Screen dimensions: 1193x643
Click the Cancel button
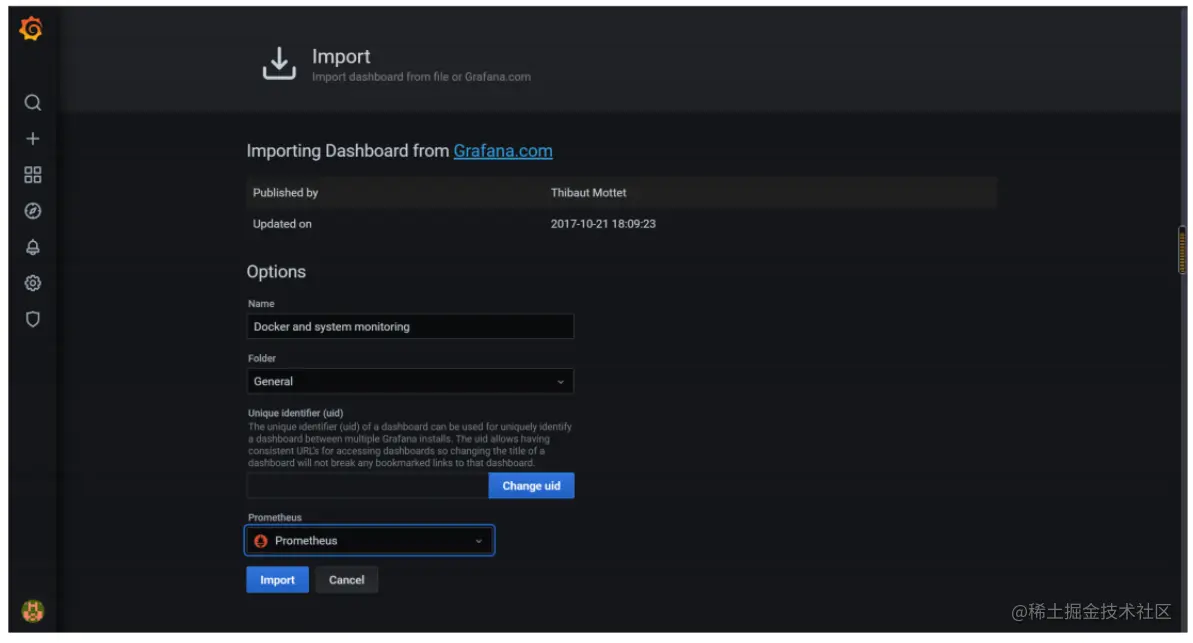(x=346, y=580)
